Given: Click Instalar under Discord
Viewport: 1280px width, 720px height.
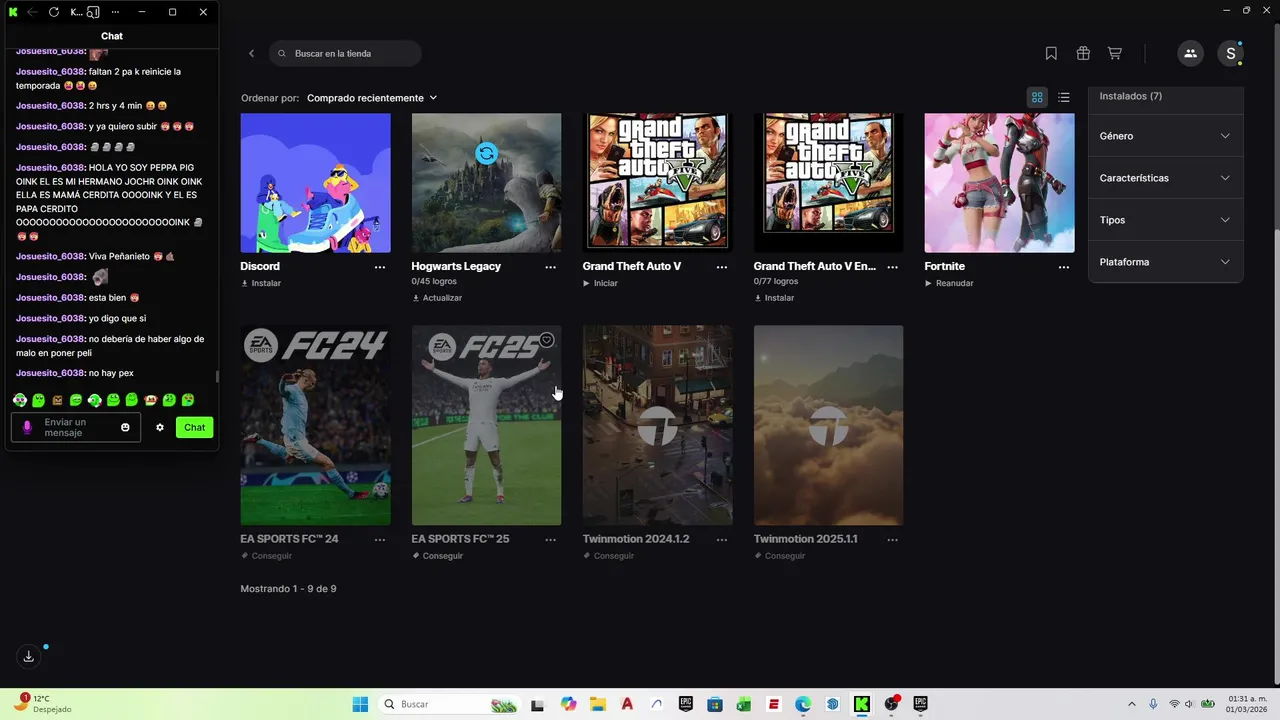Looking at the screenshot, I should [261, 283].
